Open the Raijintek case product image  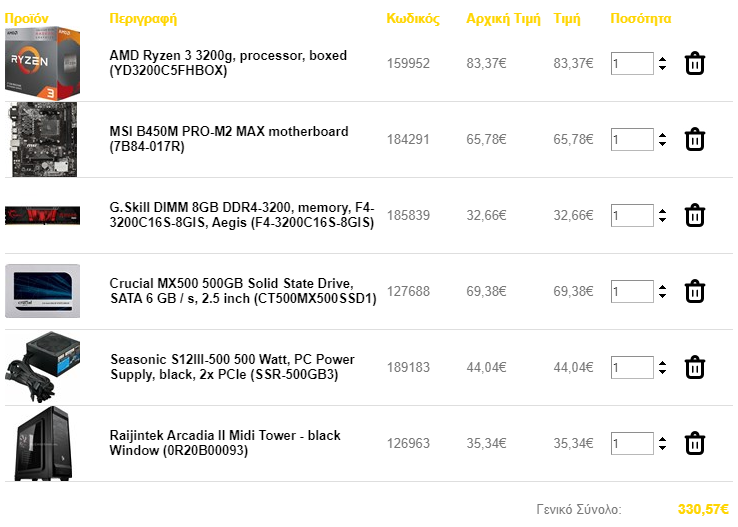pos(43,444)
